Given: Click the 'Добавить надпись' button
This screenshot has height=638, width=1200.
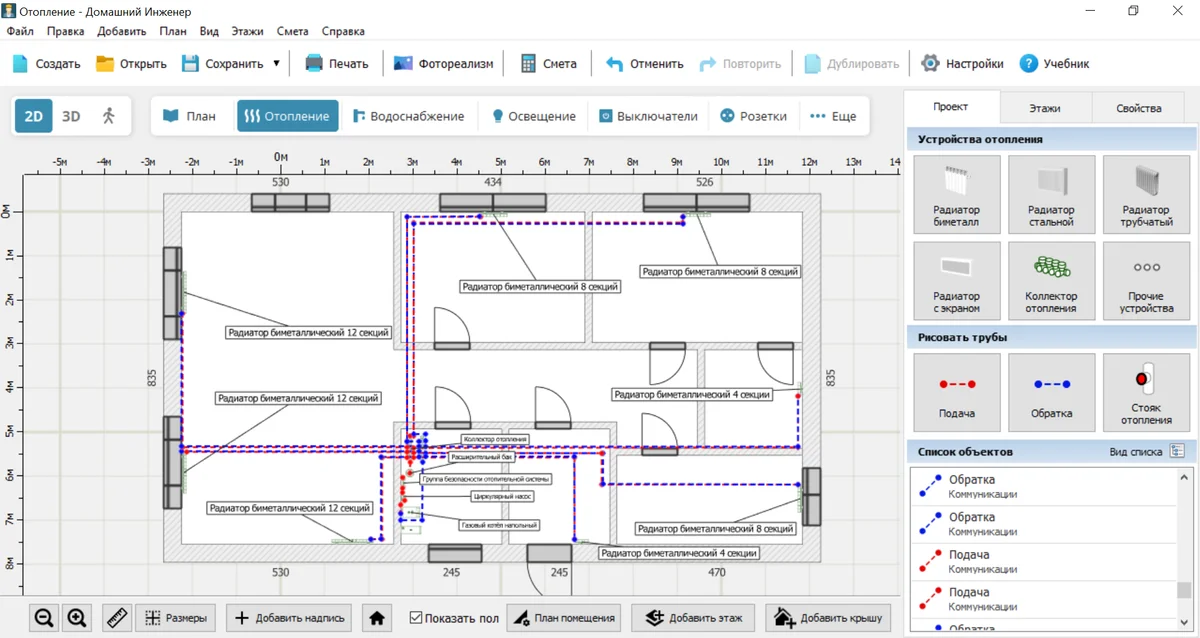Looking at the screenshot, I should tap(290, 618).
